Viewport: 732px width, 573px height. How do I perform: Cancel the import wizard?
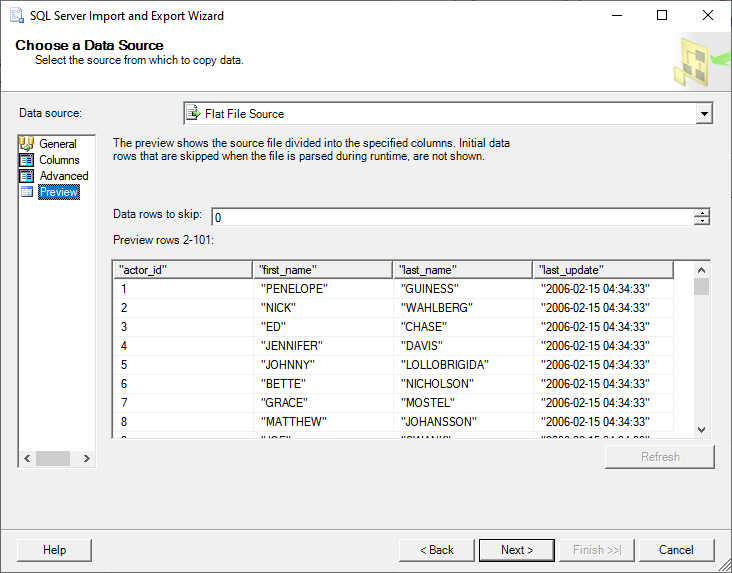pos(676,550)
